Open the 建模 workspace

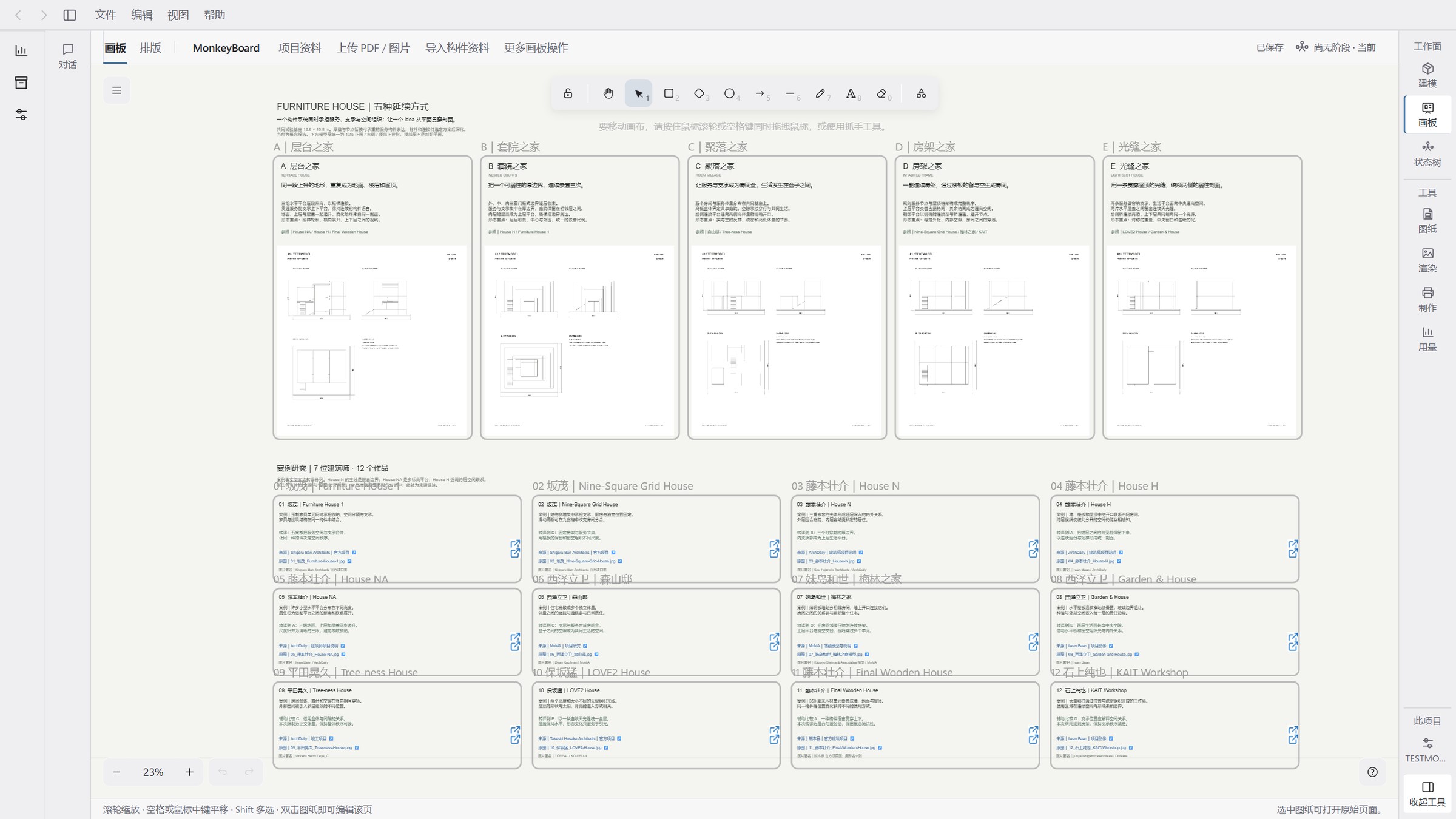coord(1427,75)
